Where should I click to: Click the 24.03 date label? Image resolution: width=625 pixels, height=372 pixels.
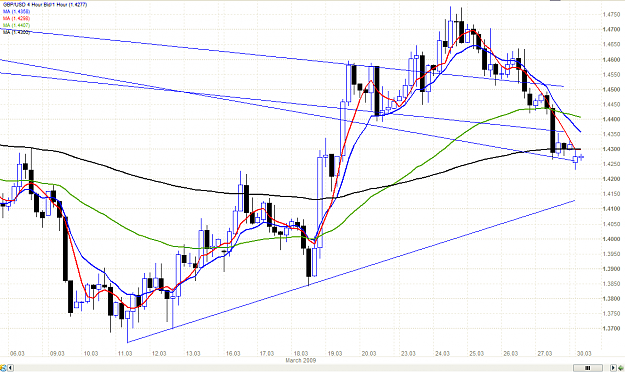442,354
